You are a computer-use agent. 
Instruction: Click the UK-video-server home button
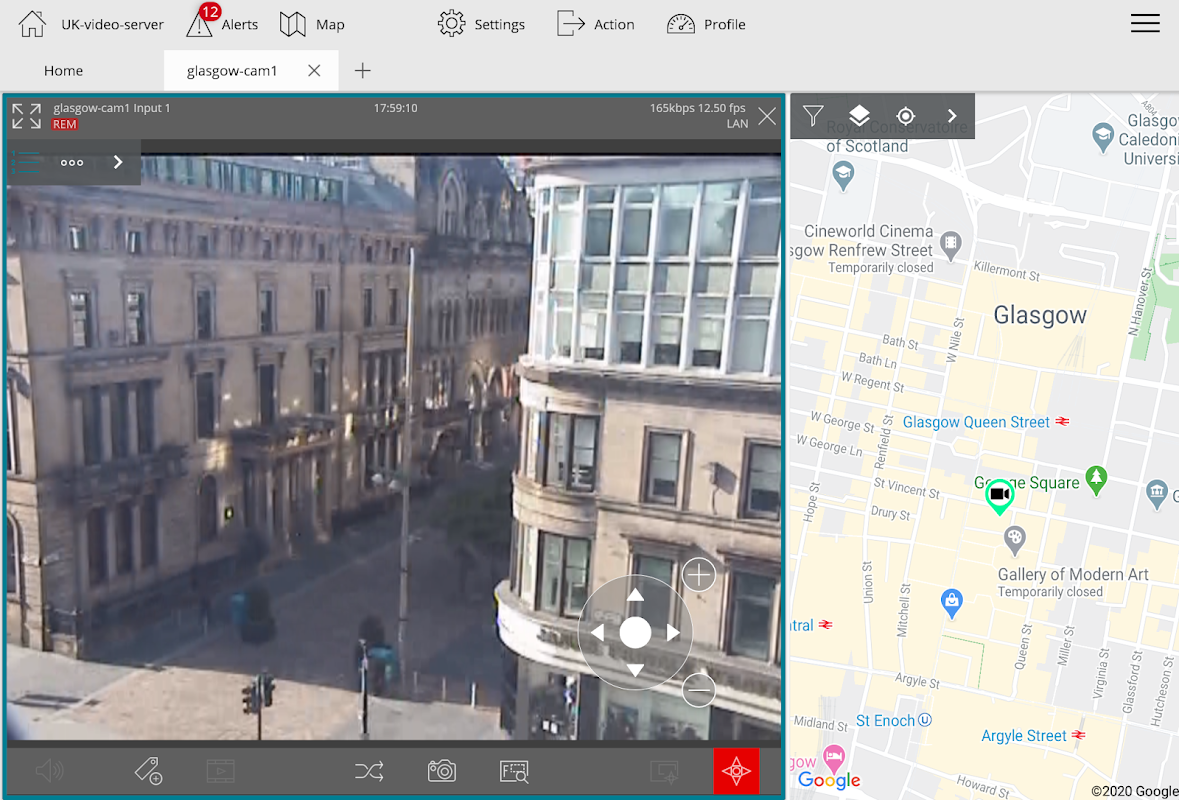pyautogui.click(x=91, y=24)
